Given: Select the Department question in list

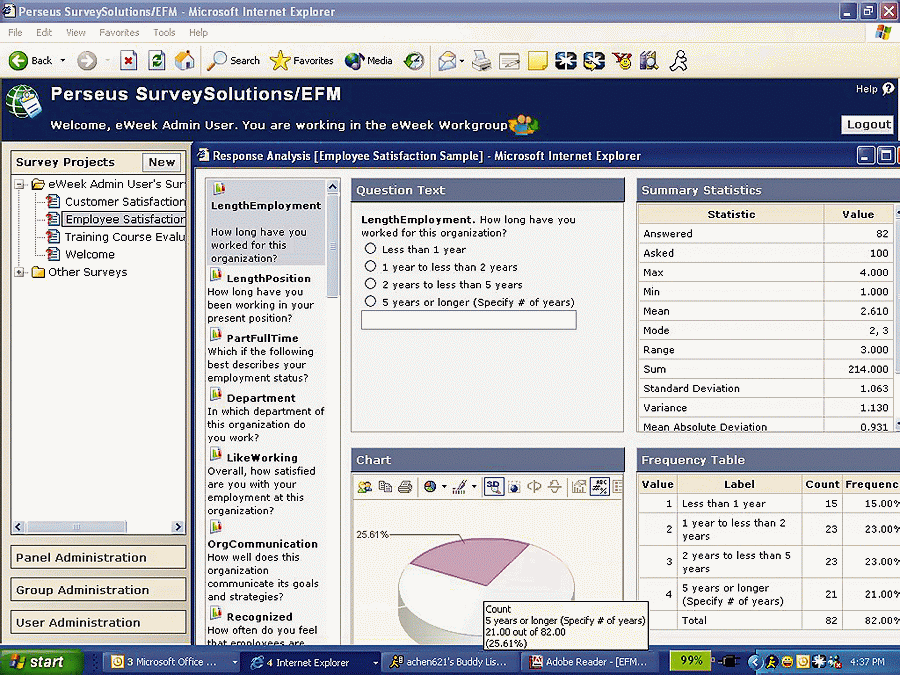Looking at the screenshot, I should point(265,417).
